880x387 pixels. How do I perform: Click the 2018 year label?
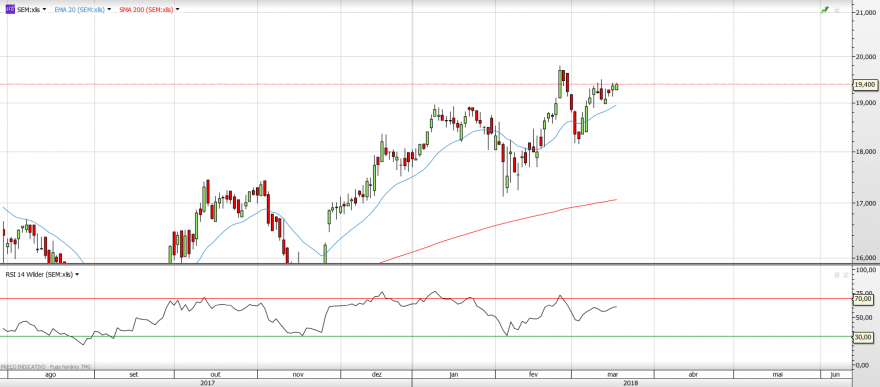630,383
